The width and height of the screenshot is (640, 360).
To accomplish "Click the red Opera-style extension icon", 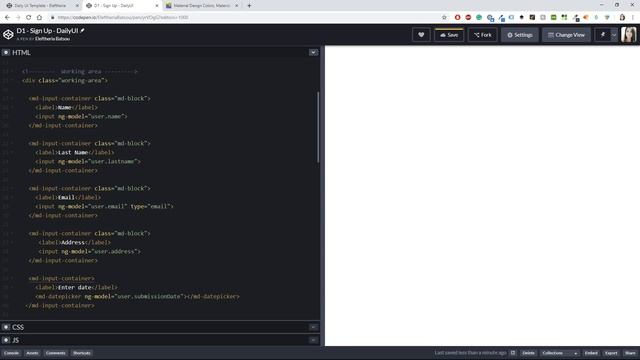I will 457,18.
